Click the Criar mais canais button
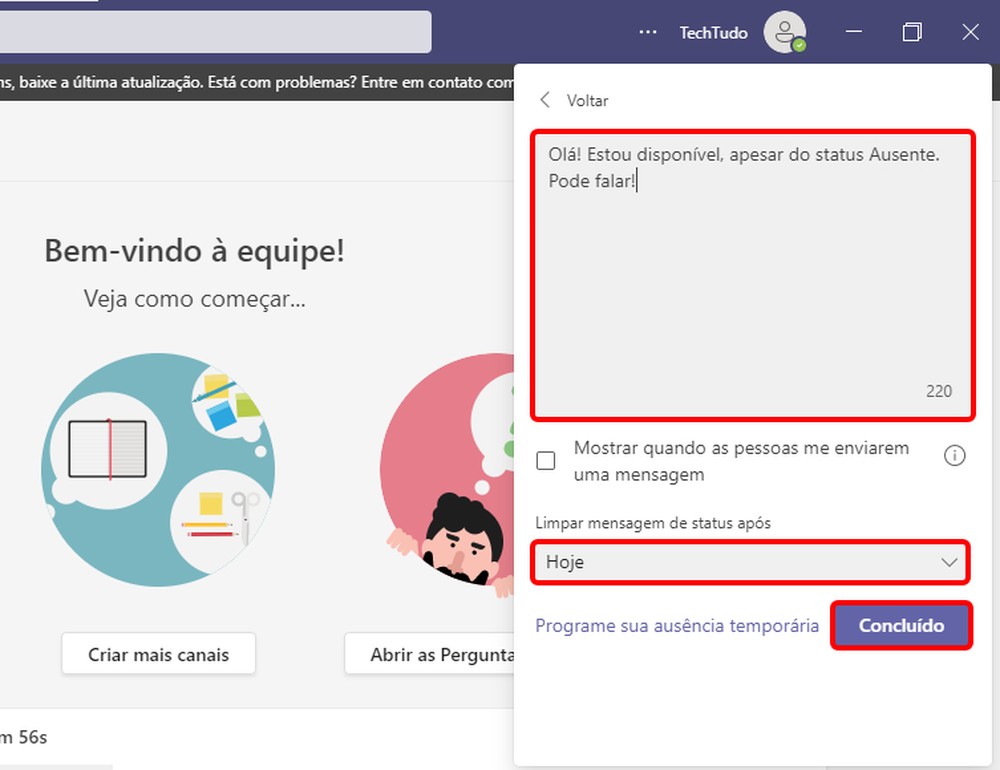The width and height of the screenshot is (1000, 770). (x=158, y=653)
